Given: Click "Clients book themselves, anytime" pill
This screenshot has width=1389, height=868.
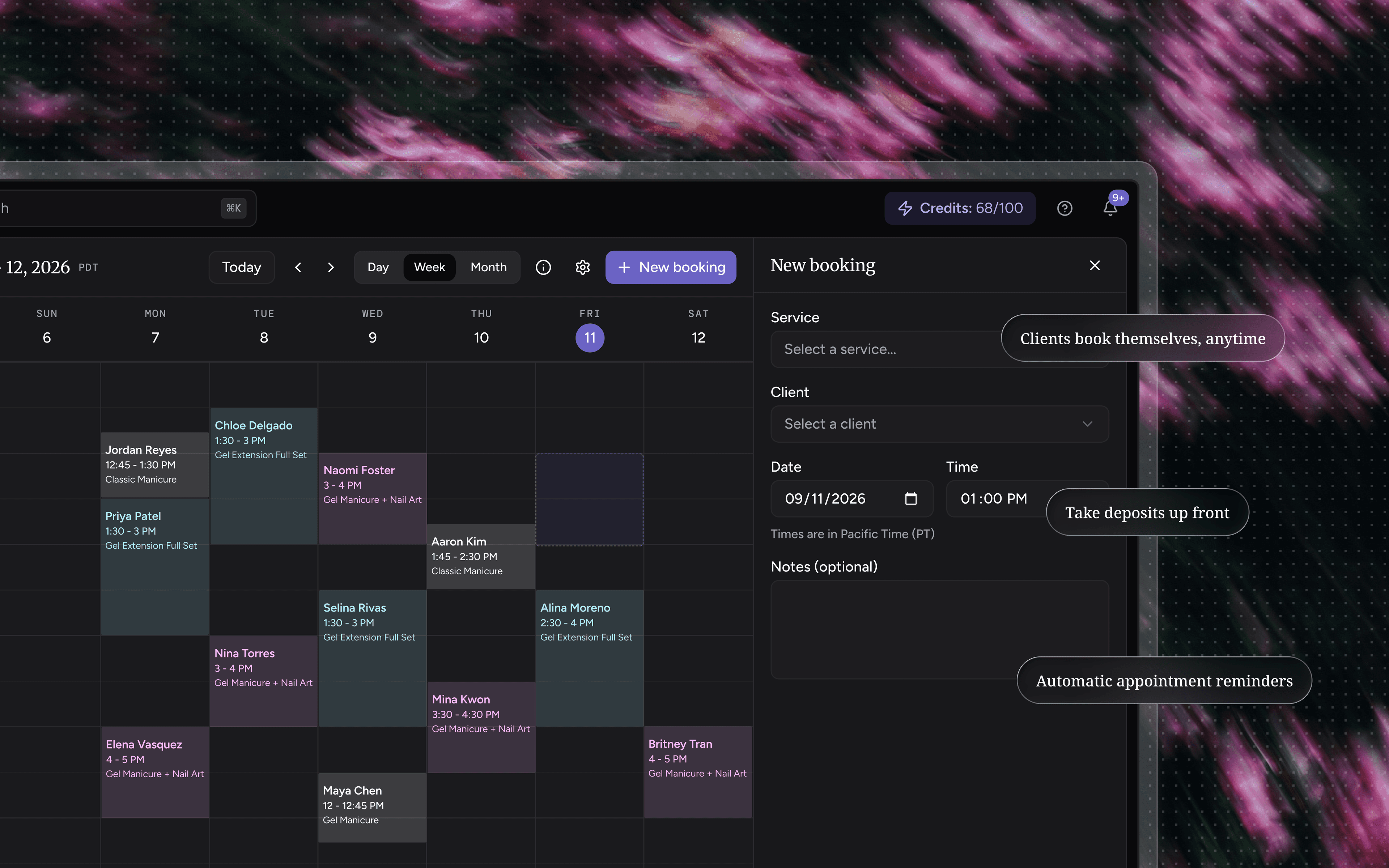Looking at the screenshot, I should [x=1143, y=338].
